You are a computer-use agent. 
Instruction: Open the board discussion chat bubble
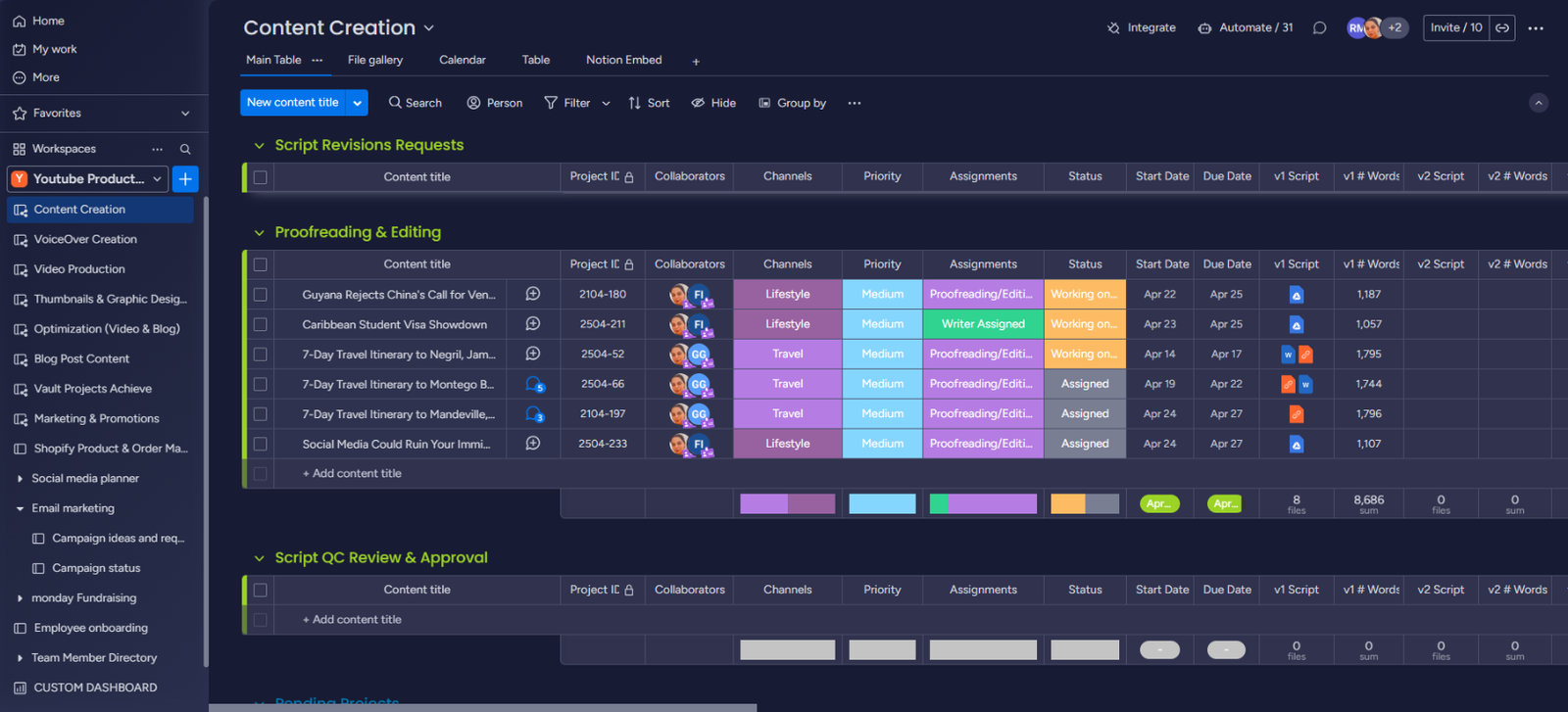pyautogui.click(x=1319, y=28)
